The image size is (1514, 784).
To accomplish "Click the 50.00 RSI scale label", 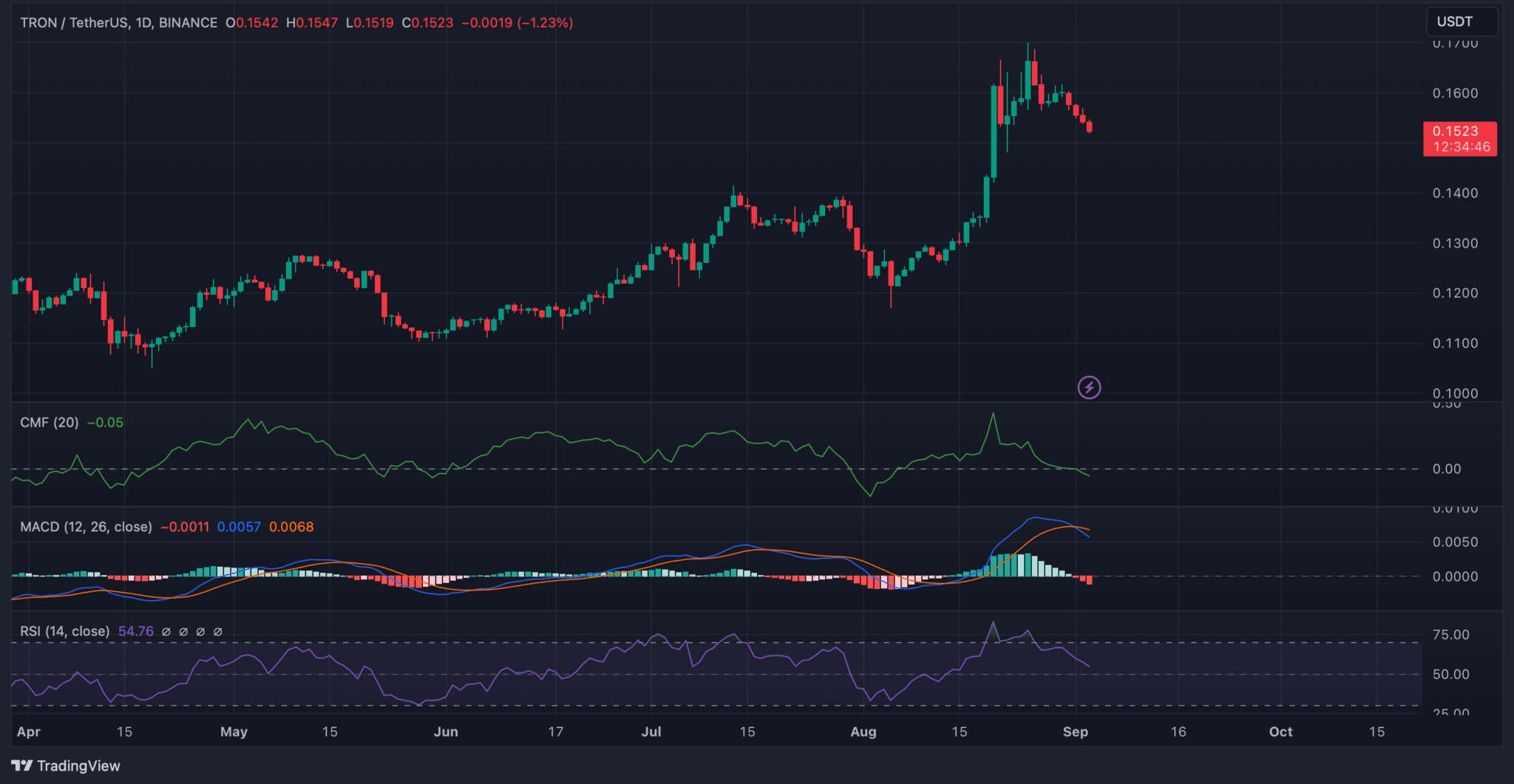I will coord(1450,675).
